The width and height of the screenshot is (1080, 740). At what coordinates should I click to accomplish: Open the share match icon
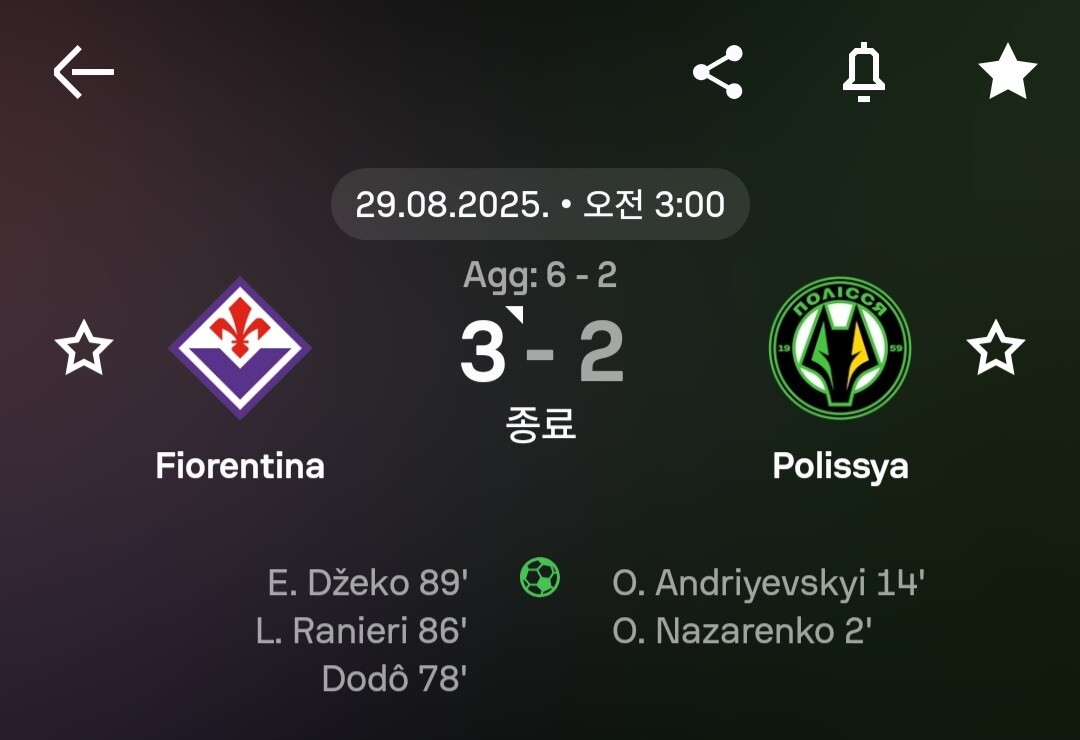[x=718, y=72]
